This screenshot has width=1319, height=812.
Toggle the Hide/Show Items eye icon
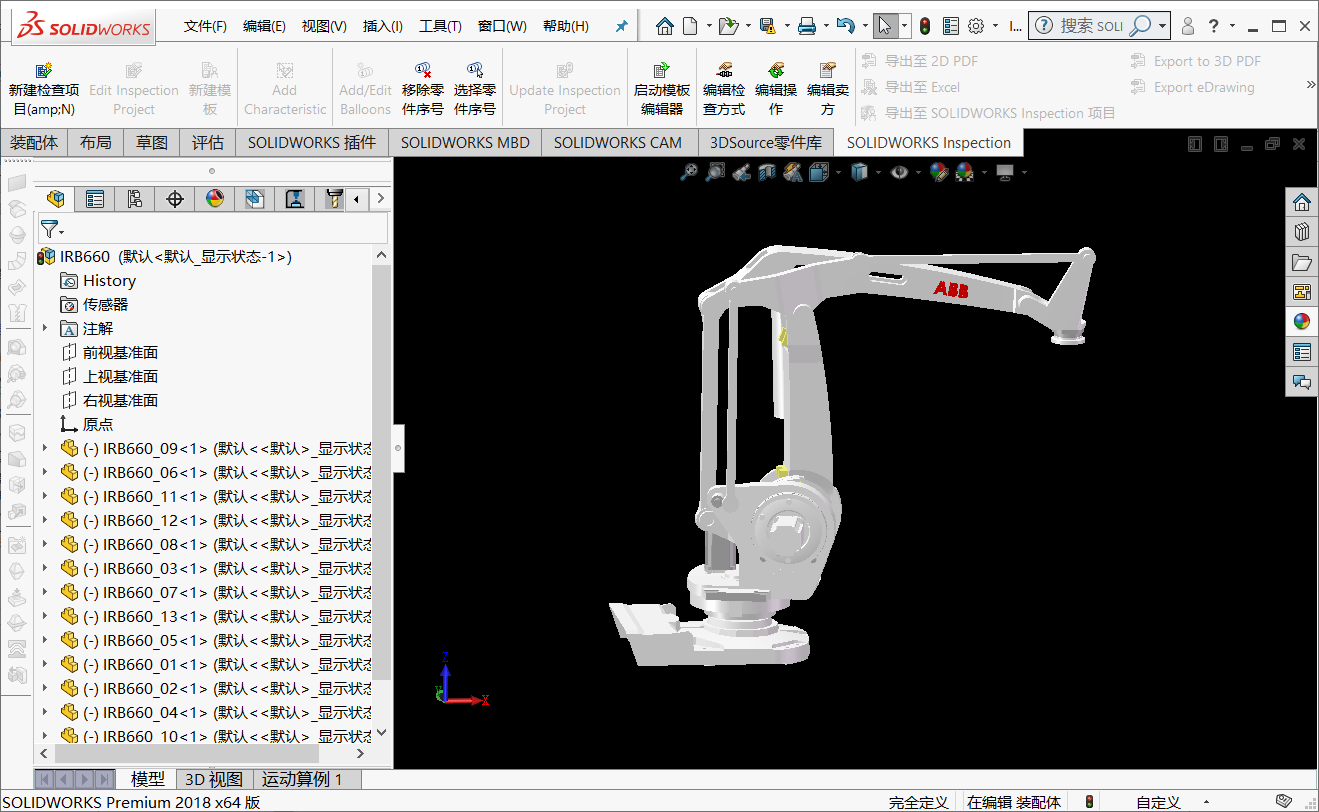tap(897, 172)
